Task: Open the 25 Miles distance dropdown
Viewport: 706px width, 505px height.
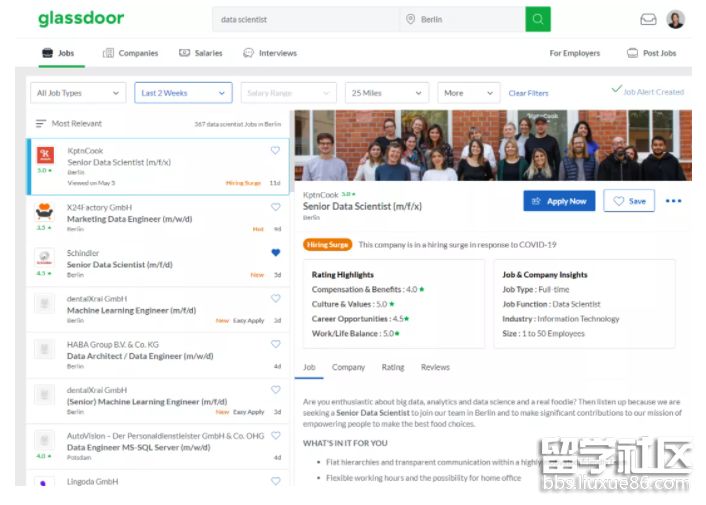Action: pyautogui.click(x=387, y=93)
